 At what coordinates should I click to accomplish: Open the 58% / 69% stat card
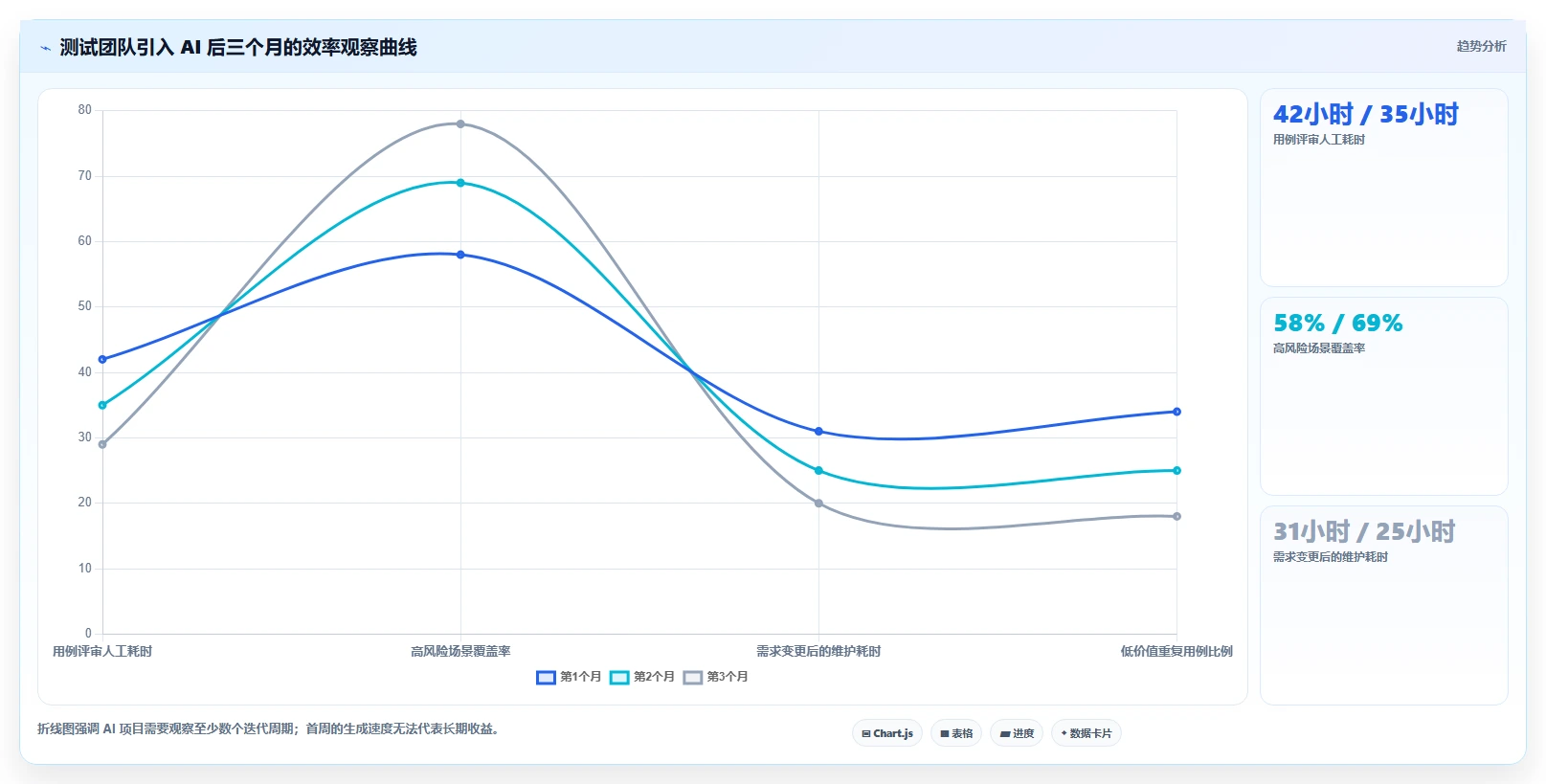coord(1384,396)
